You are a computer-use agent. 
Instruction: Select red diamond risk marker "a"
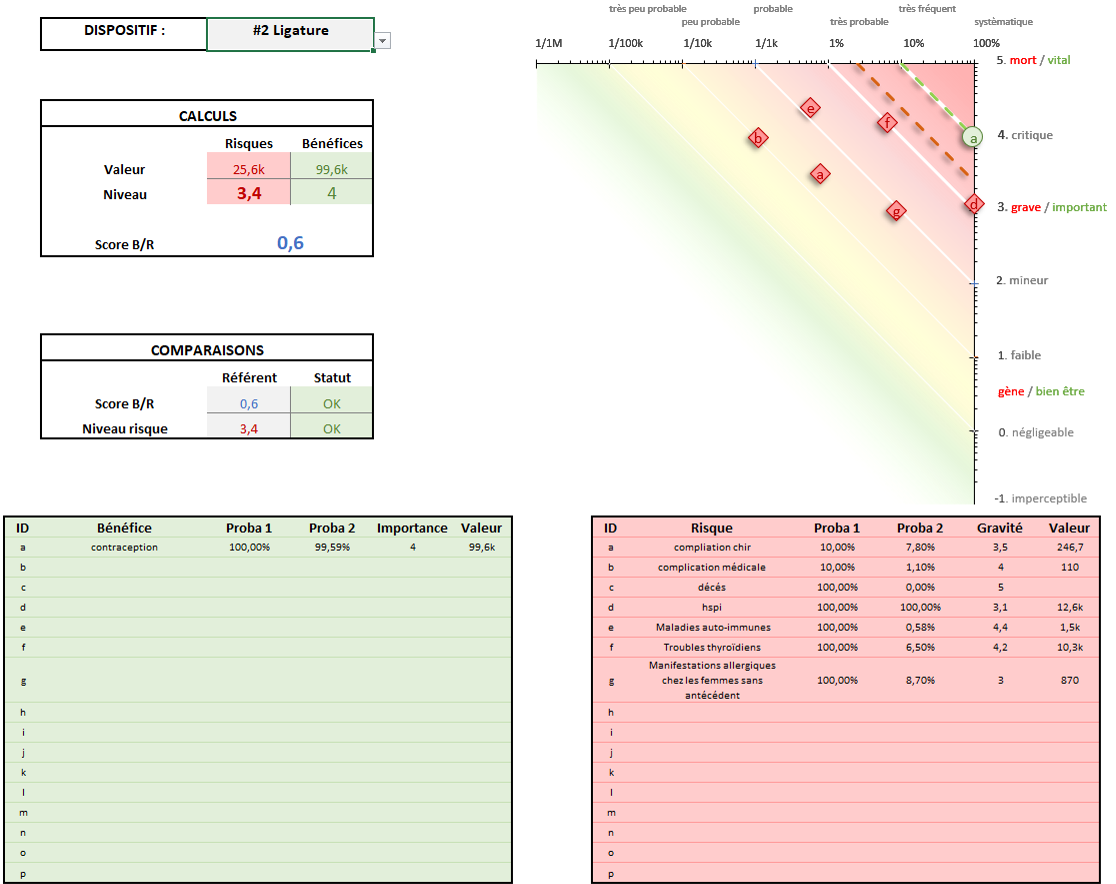coord(820,174)
